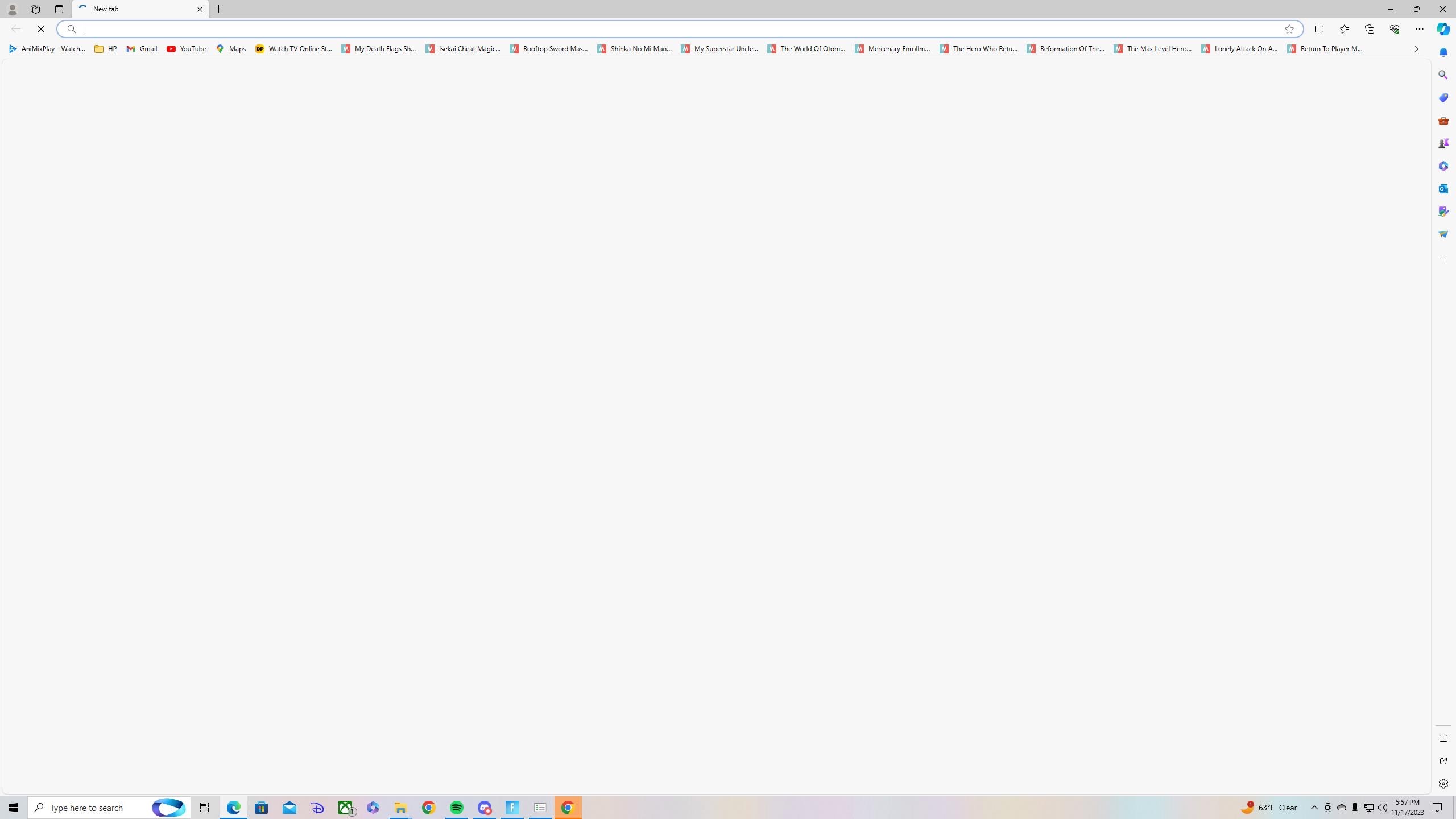Select the New tab tab

click(140, 9)
